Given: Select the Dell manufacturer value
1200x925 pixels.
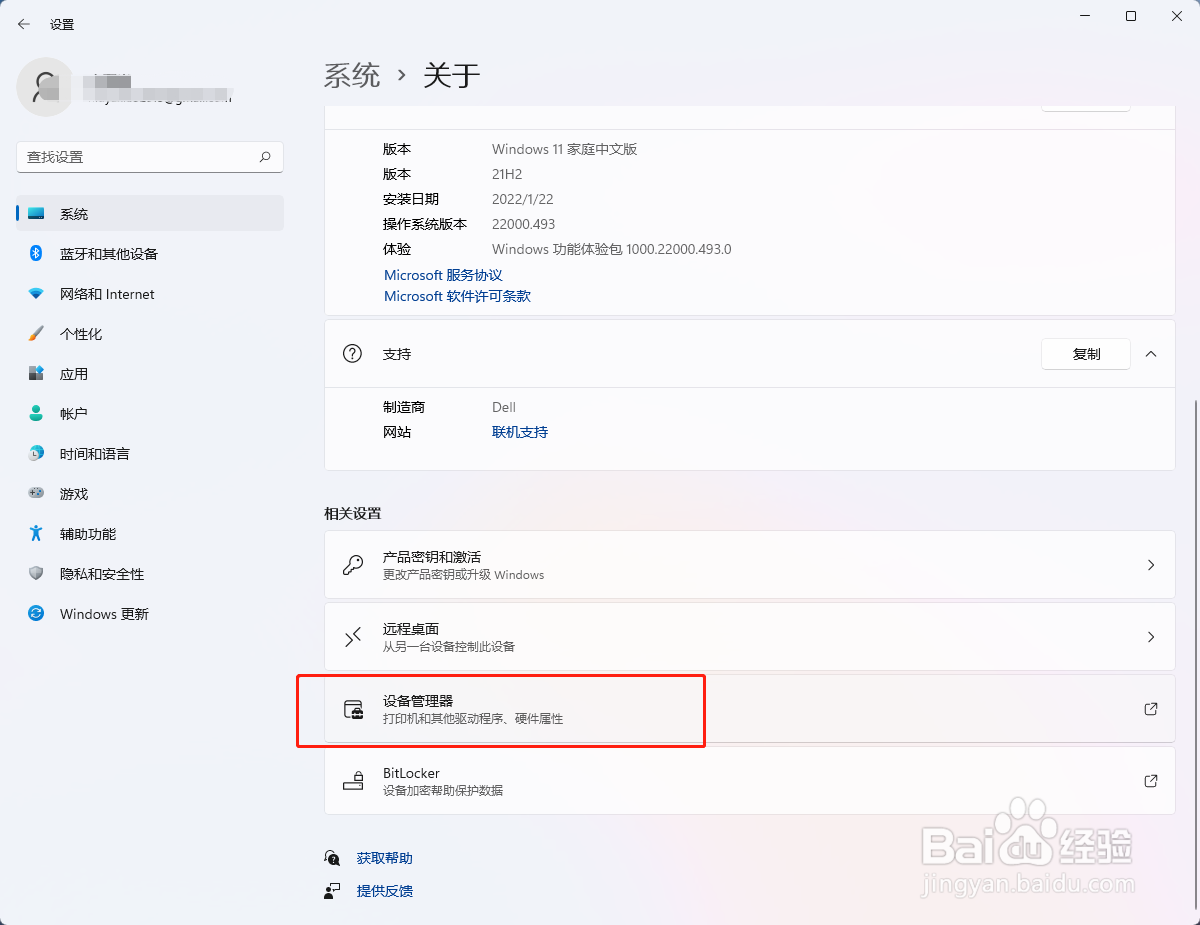Looking at the screenshot, I should (504, 407).
